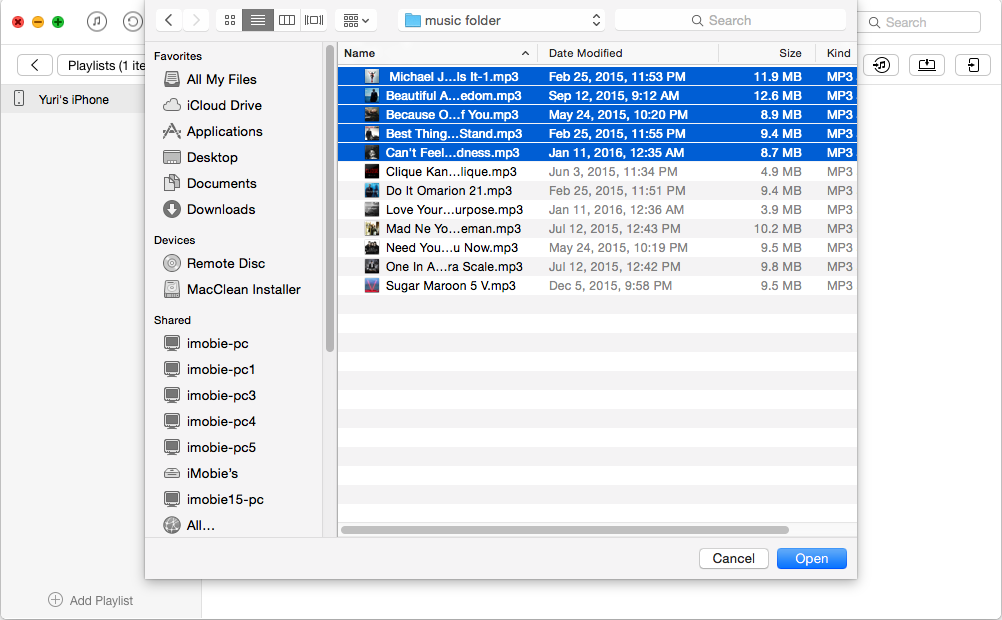The width and height of the screenshot is (1002, 620).
Task: Select the Clique Kan...lique.mp3 file
Action: (451, 172)
